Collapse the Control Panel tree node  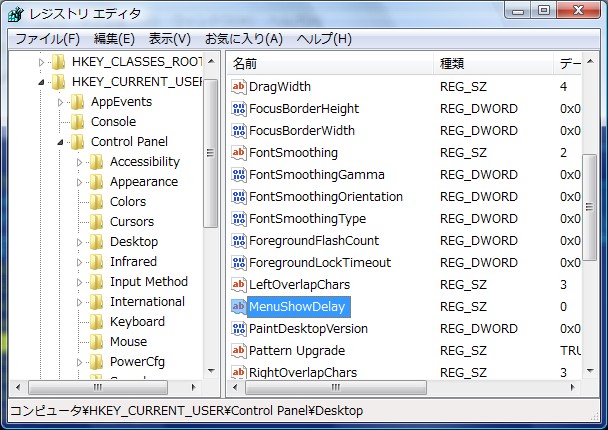pos(62,142)
